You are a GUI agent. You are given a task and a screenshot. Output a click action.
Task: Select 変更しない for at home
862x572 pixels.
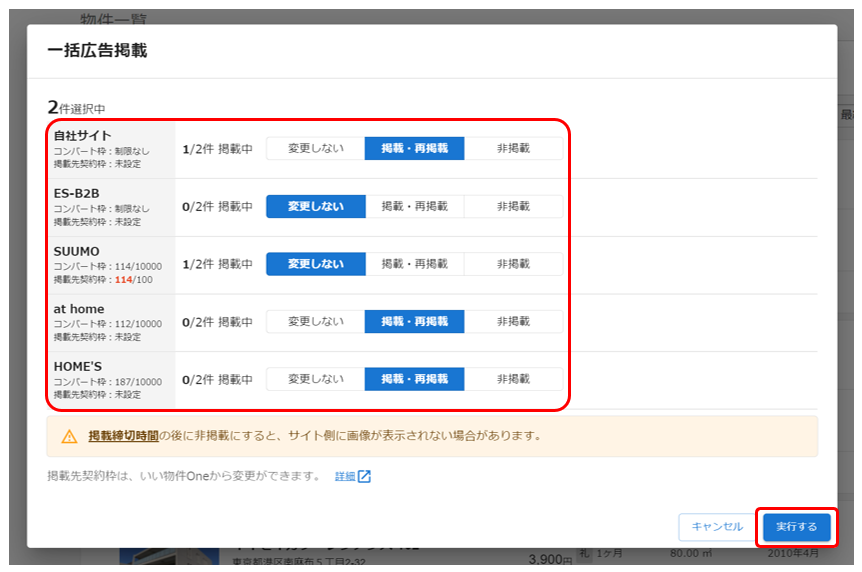(x=316, y=321)
